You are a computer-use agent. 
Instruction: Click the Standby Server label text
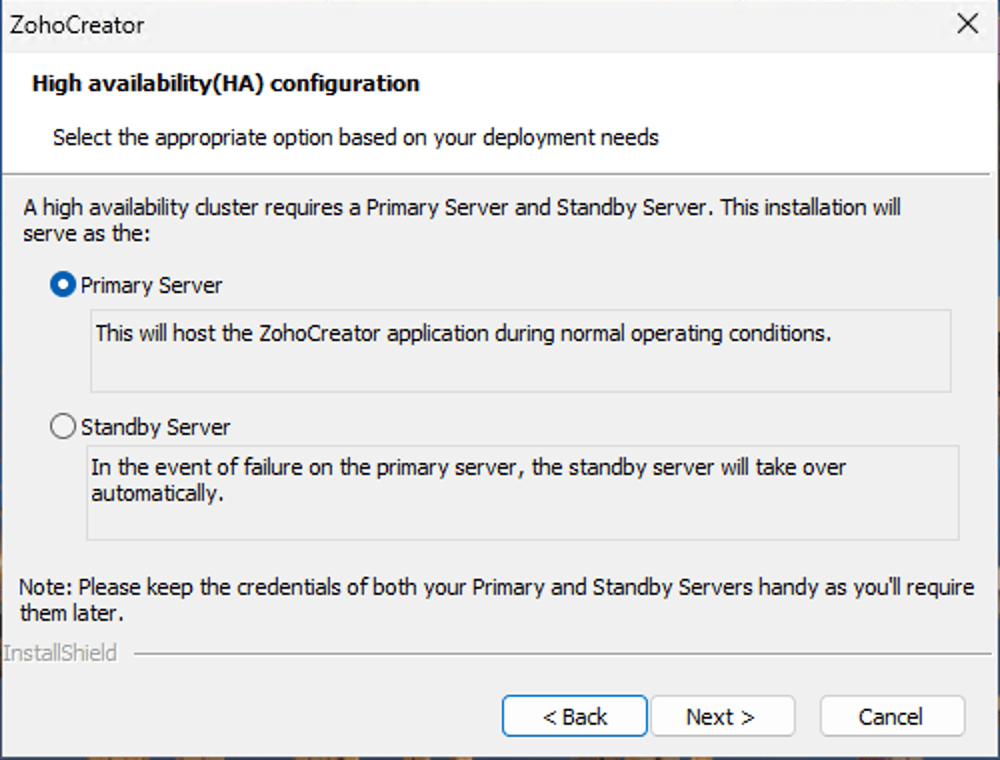[x=156, y=428]
